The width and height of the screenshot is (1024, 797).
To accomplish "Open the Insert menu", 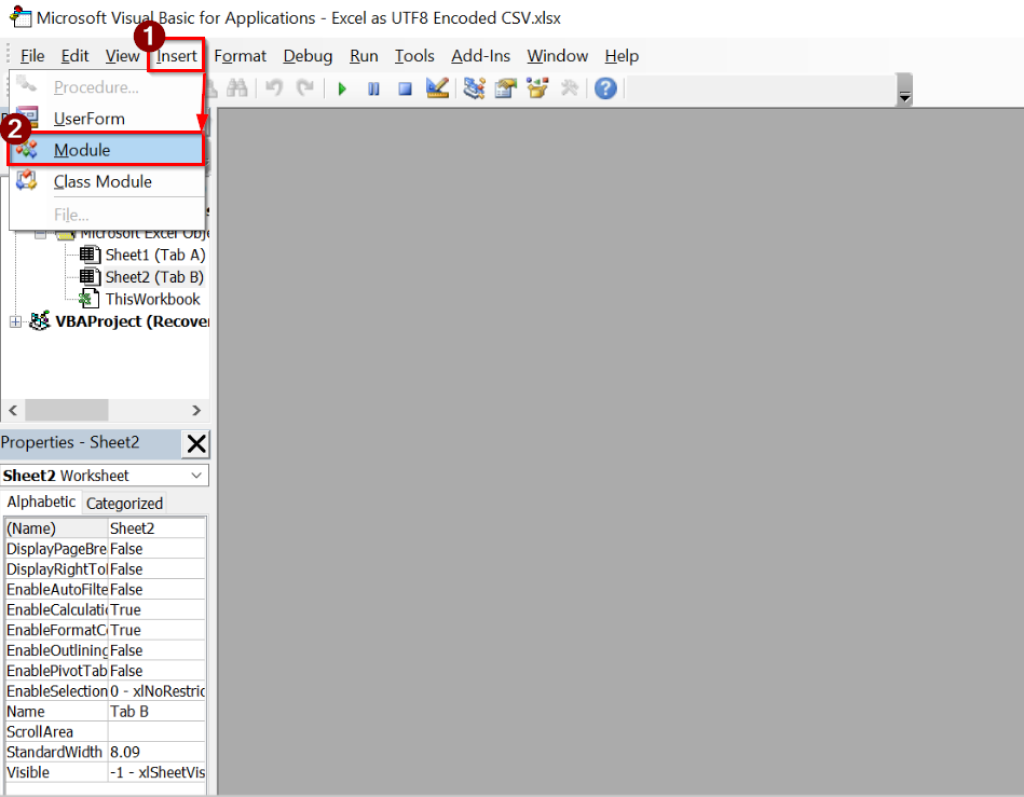I will [176, 56].
